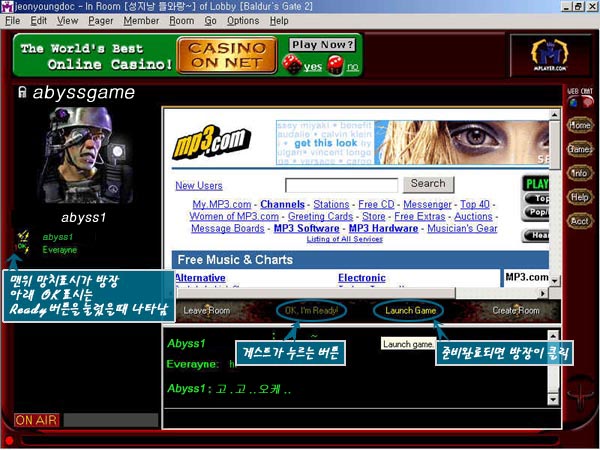Open the Help sidebar button
Image resolution: width=600 pixels, height=450 pixels.
point(578,197)
